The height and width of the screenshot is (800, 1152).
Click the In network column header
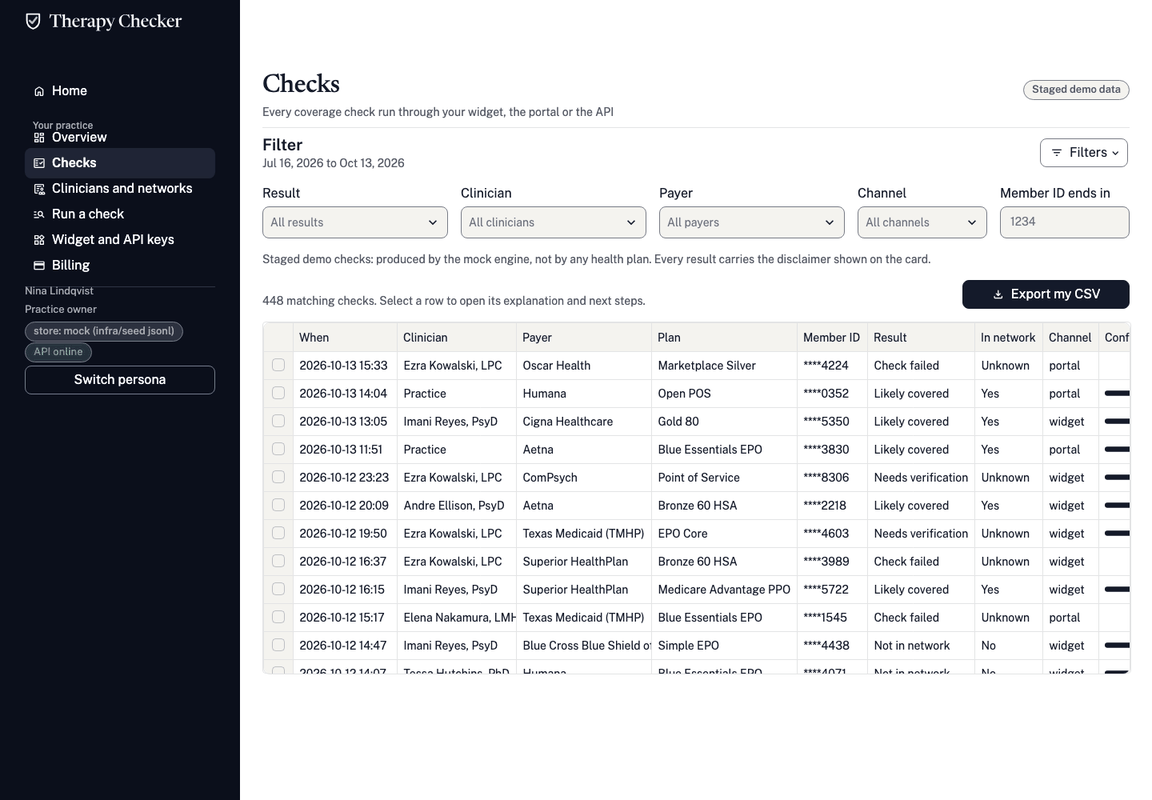[x=1008, y=338]
